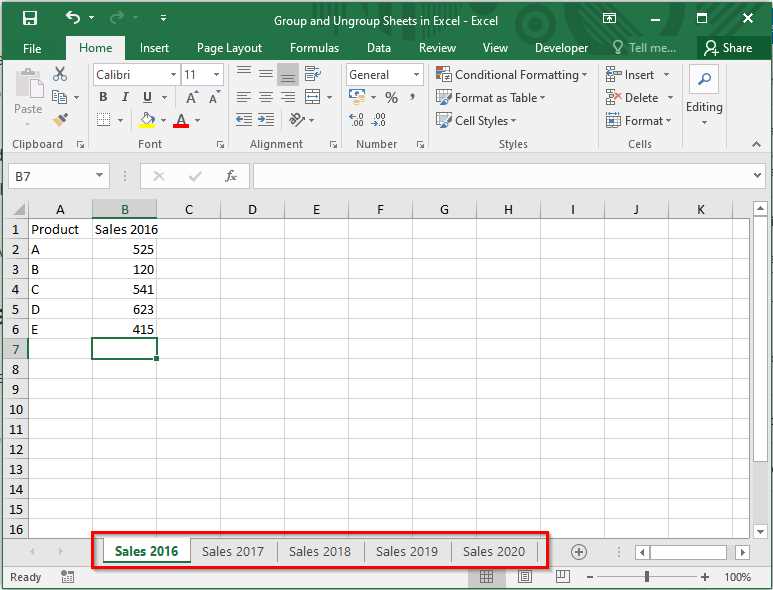Expand the Conditional Formatting menu
The height and width of the screenshot is (590, 773).
[512, 74]
